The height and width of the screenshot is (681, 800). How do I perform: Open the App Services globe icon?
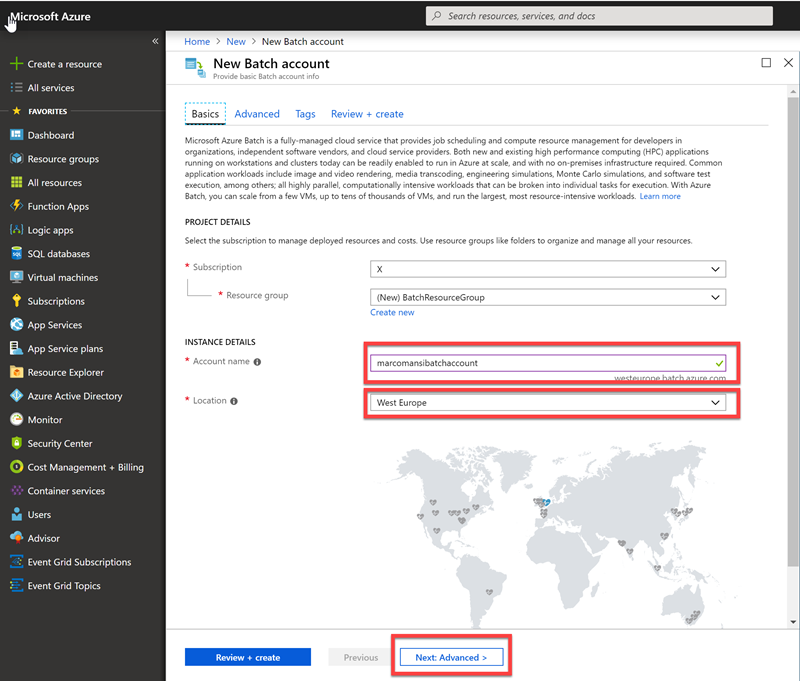pos(16,324)
